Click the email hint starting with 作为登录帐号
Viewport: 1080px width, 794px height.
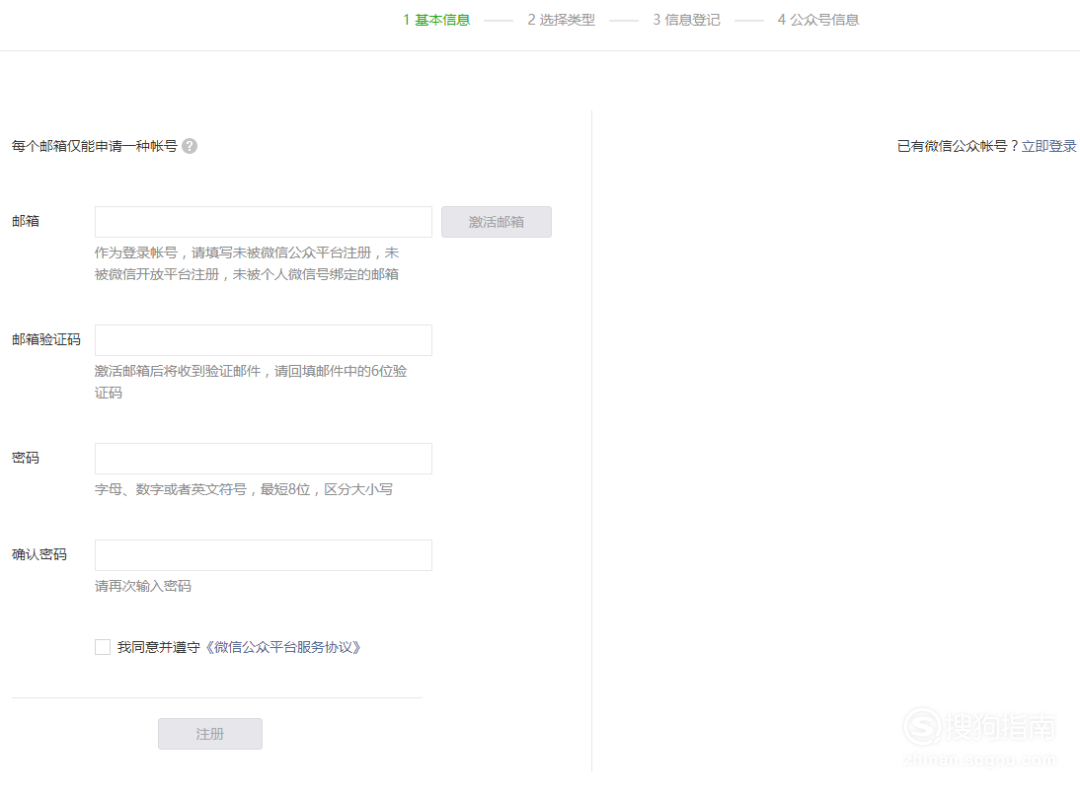pos(247,263)
